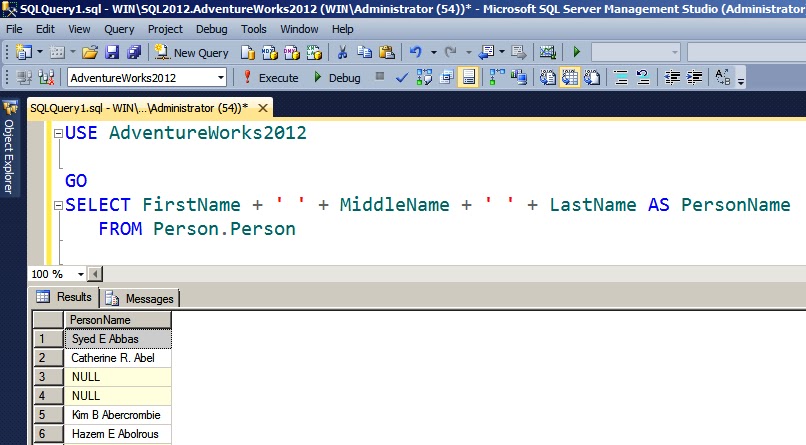Open the Project menu
Screen dimensions: 806x445
pyautogui.click(x=165, y=29)
